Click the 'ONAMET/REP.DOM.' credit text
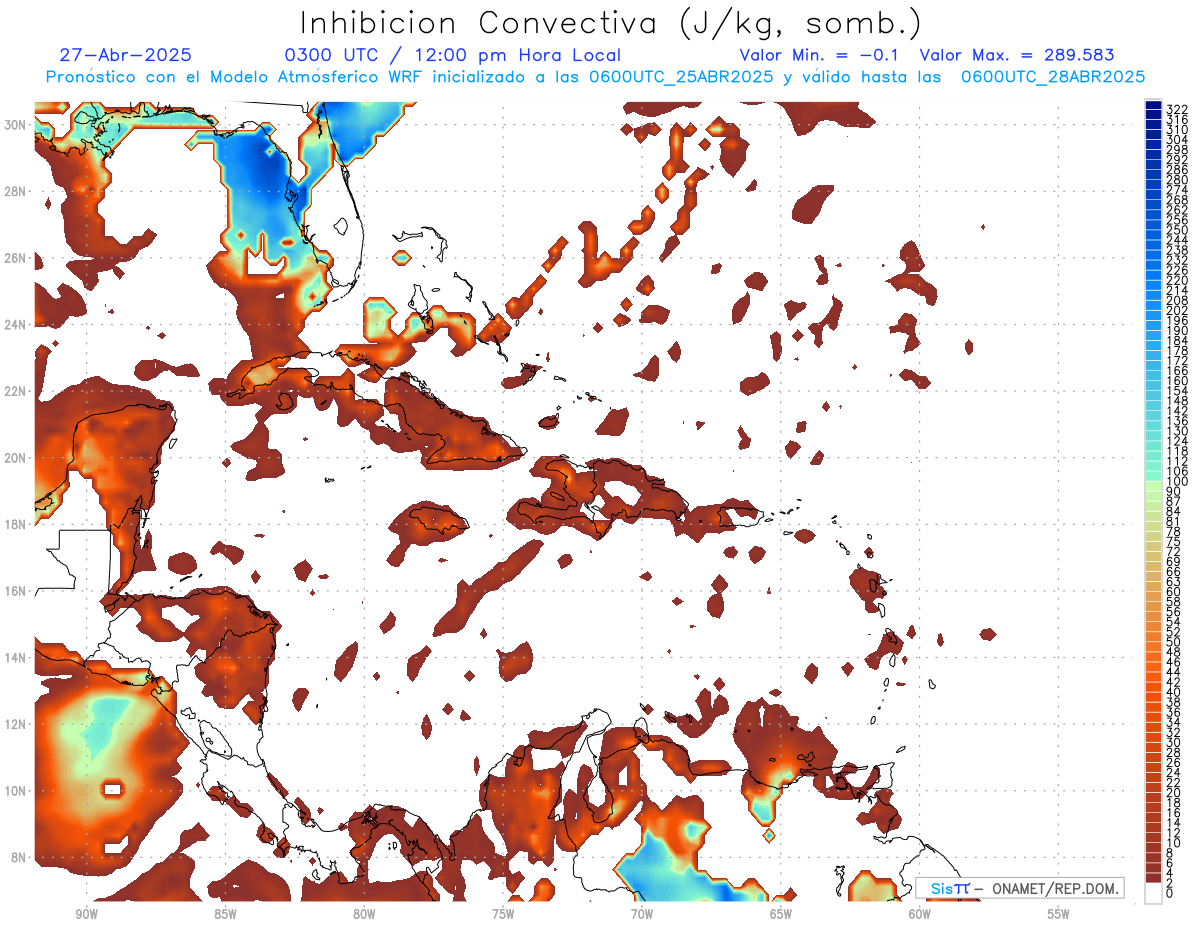The image size is (1200, 927). [1054, 888]
